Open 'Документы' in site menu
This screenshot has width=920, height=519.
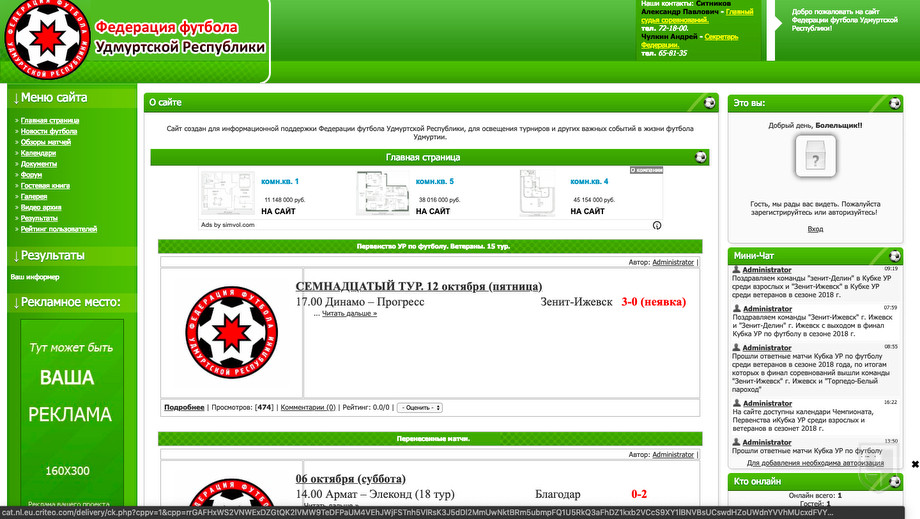39,164
